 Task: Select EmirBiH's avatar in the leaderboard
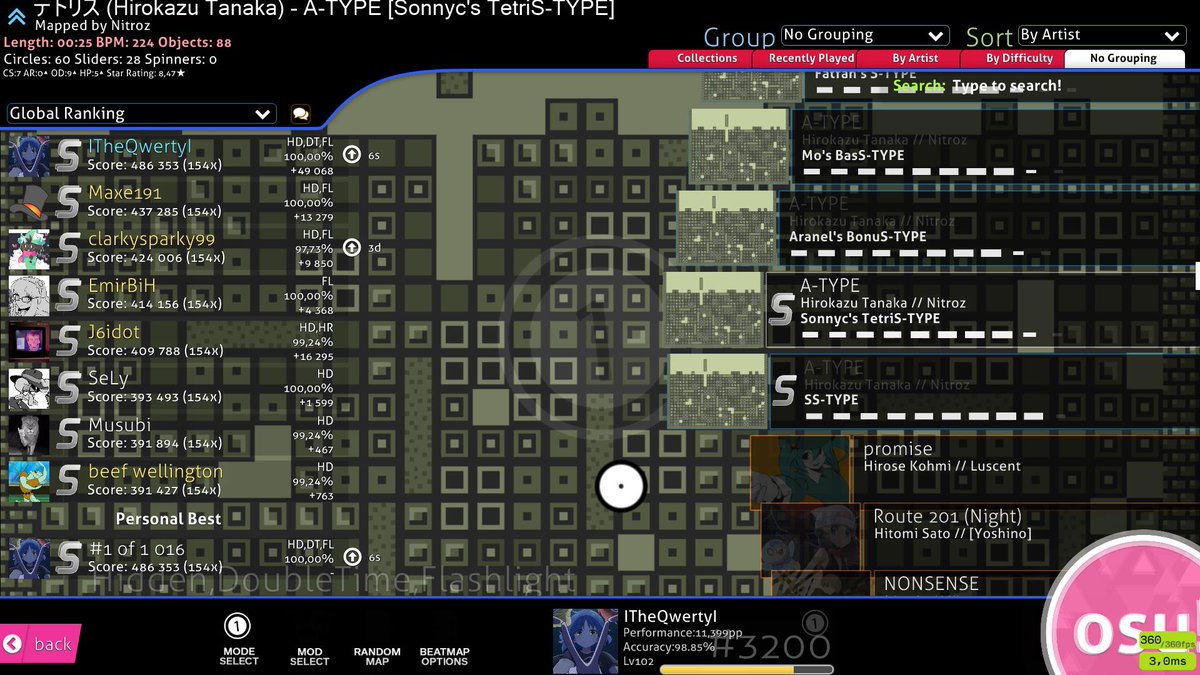[x=29, y=296]
